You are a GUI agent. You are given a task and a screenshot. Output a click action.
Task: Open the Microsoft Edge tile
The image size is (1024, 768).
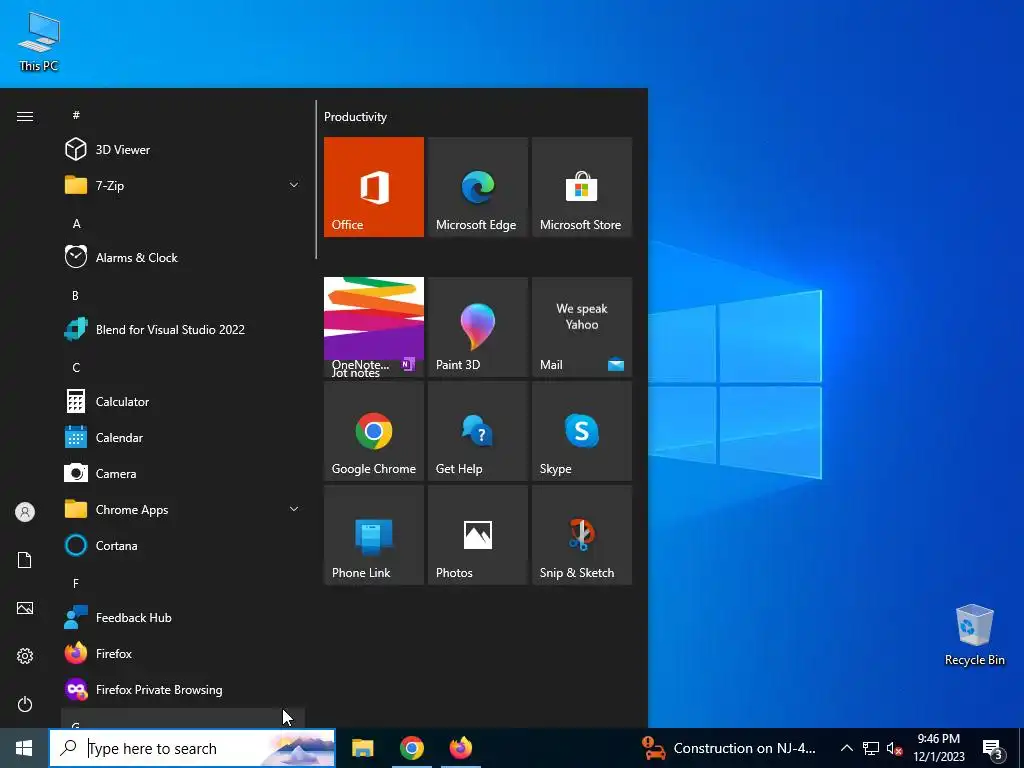[x=477, y=187]
